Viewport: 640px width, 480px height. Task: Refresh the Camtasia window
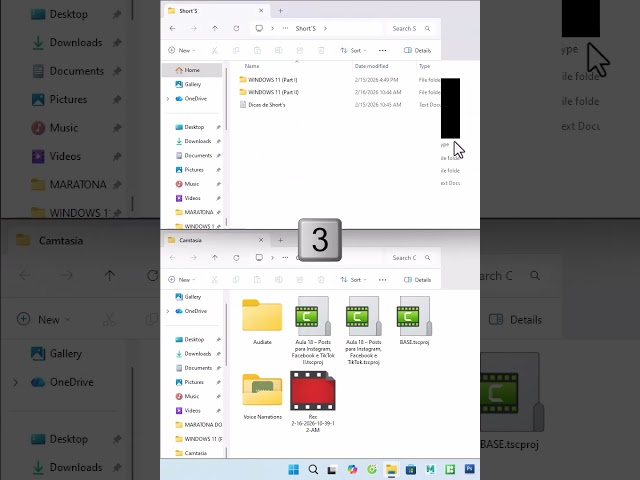tap(236, 258)
